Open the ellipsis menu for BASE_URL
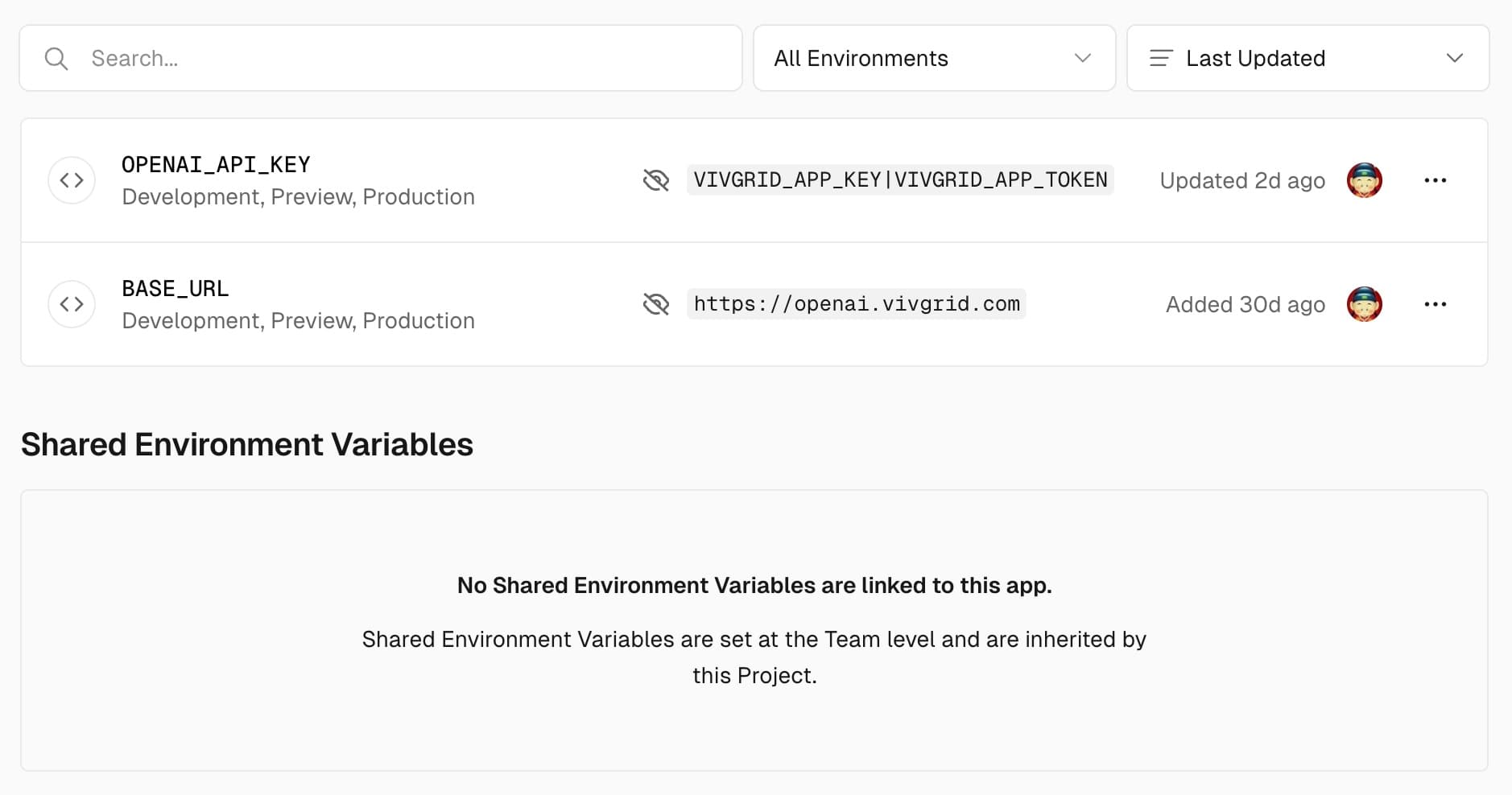This screenshot has height=795, width=1512. [1436, 303]
